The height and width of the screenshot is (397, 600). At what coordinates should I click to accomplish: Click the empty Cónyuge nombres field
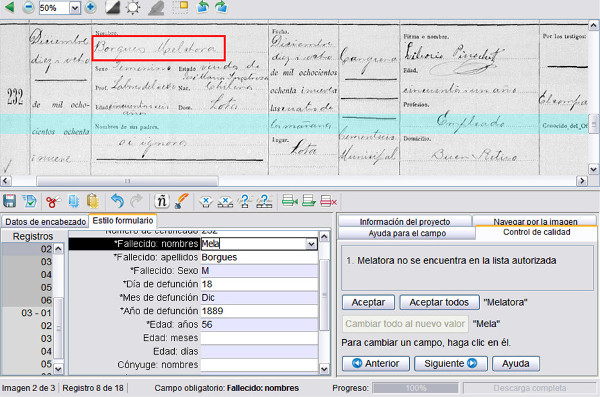pyautogui.click(x=259, y=365)
